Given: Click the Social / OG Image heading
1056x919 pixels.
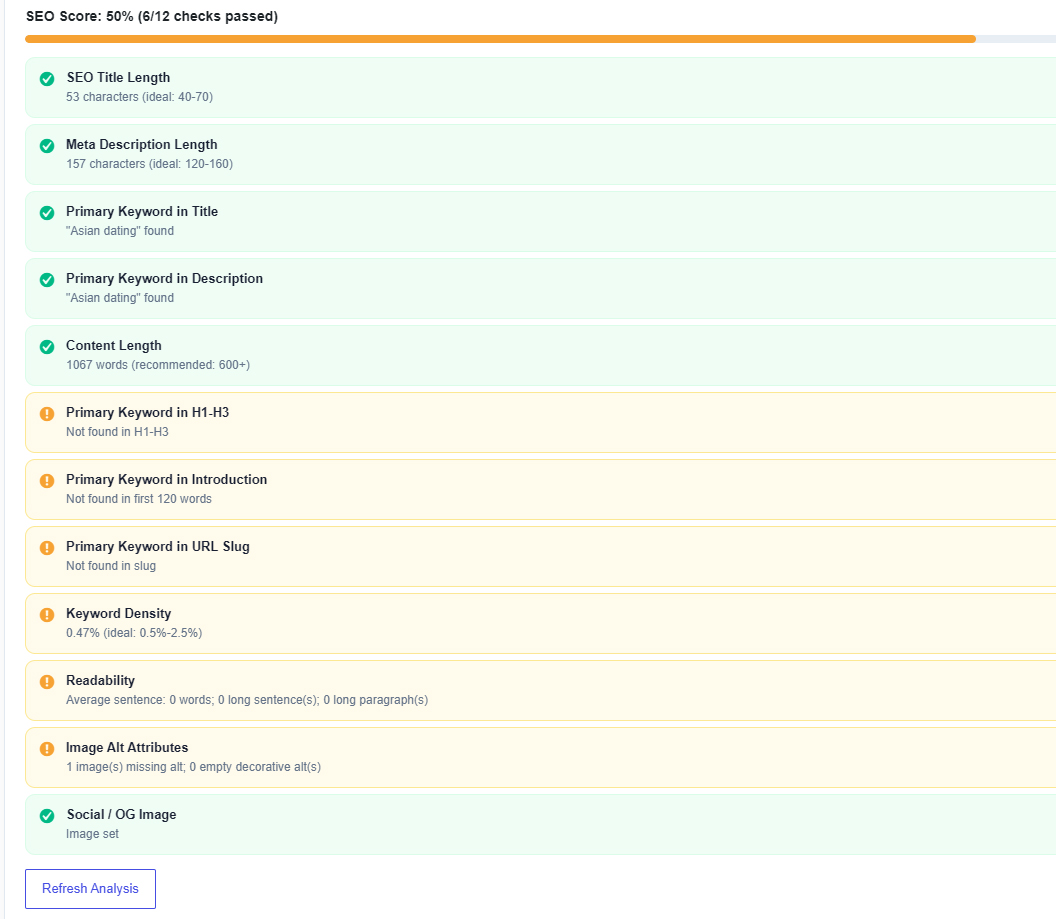Looking at the screenshot, I should tap(121, 815).
